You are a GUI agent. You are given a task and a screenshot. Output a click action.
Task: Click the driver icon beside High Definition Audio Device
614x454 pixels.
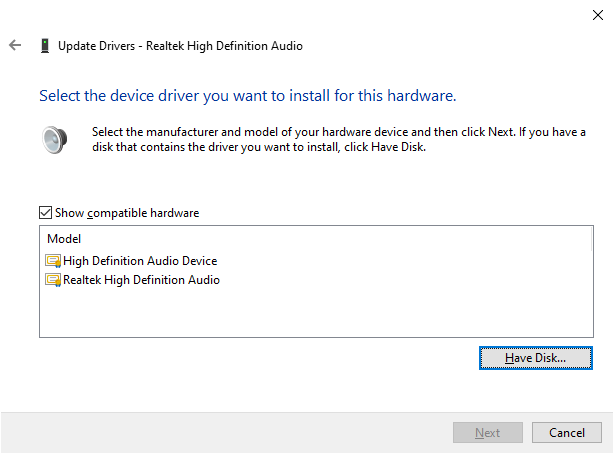pyautogui.click(x=53, y=261)
